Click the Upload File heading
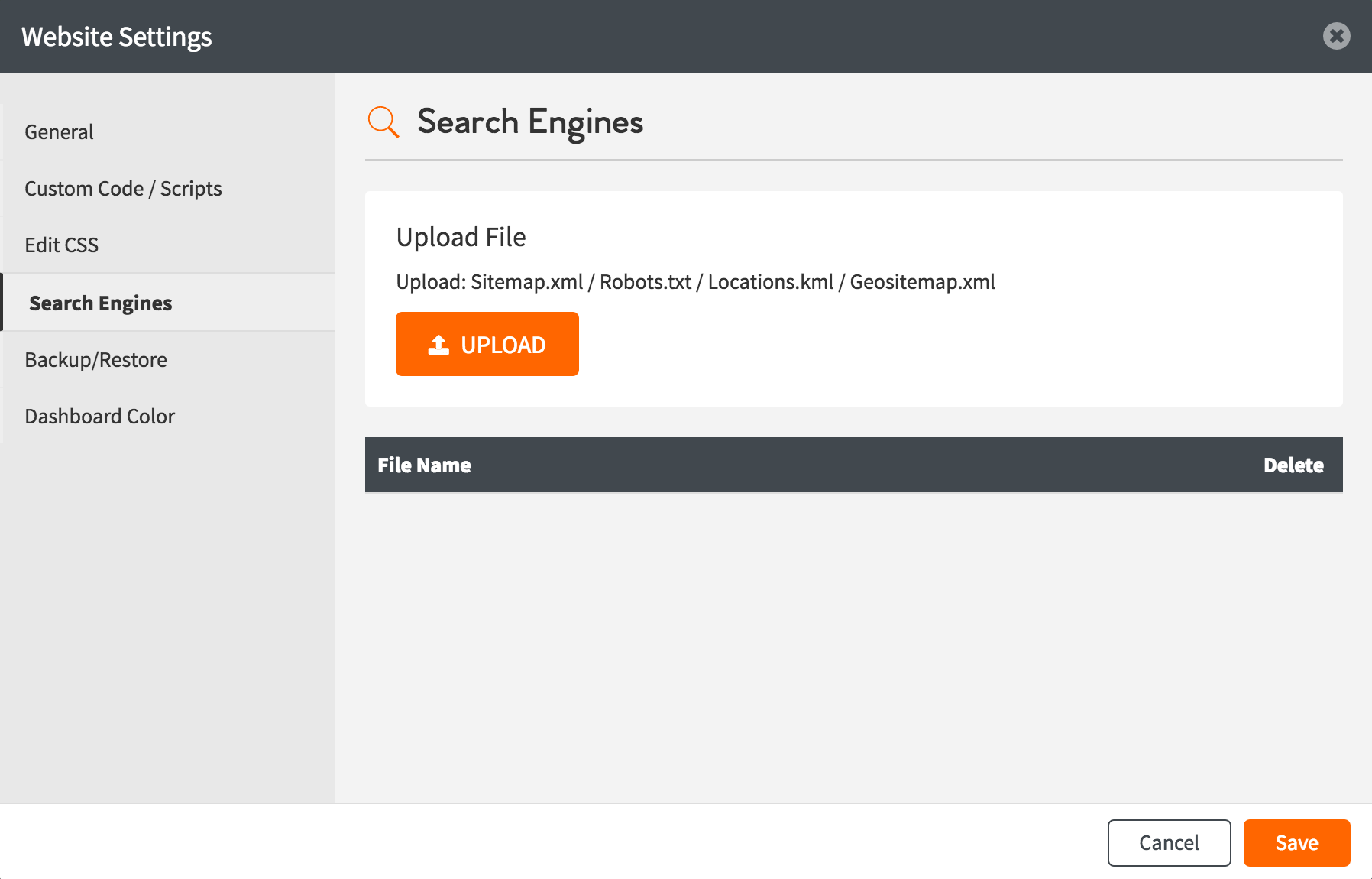The image size is (1372, 879). coord(461,237)
